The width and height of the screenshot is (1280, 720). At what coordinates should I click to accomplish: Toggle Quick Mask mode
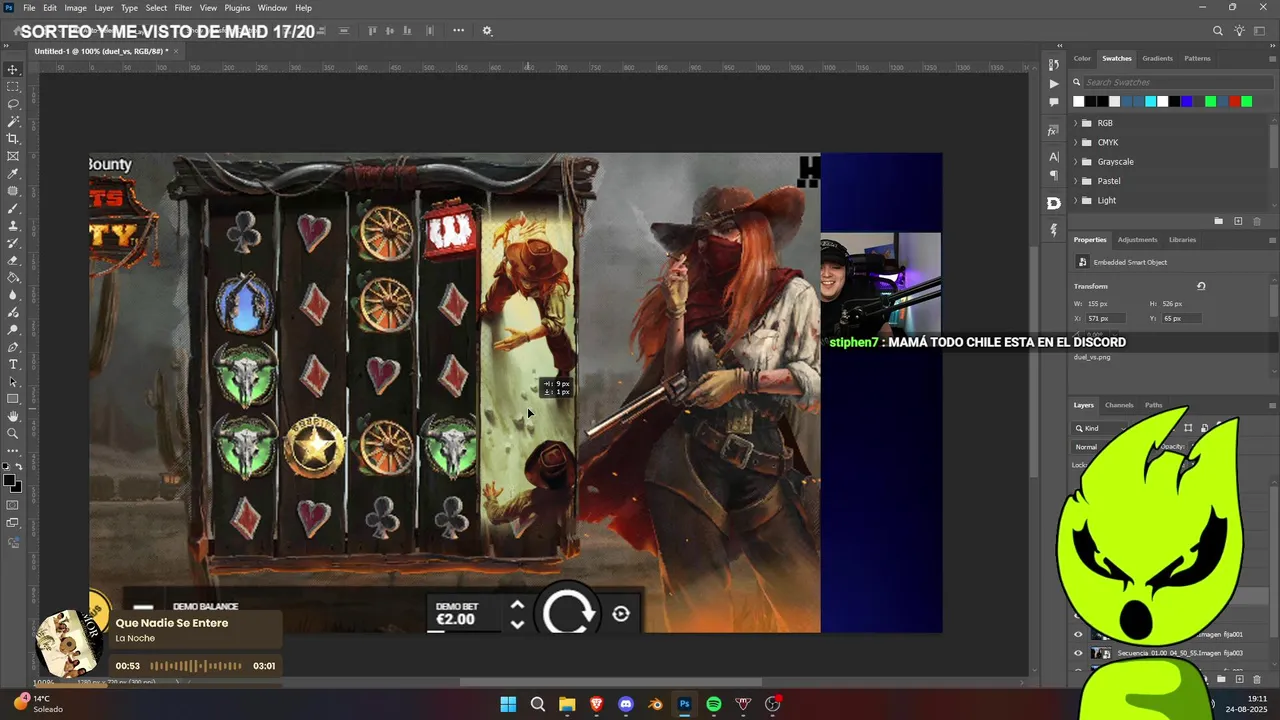pyautogui.click(x=13, y=505)
